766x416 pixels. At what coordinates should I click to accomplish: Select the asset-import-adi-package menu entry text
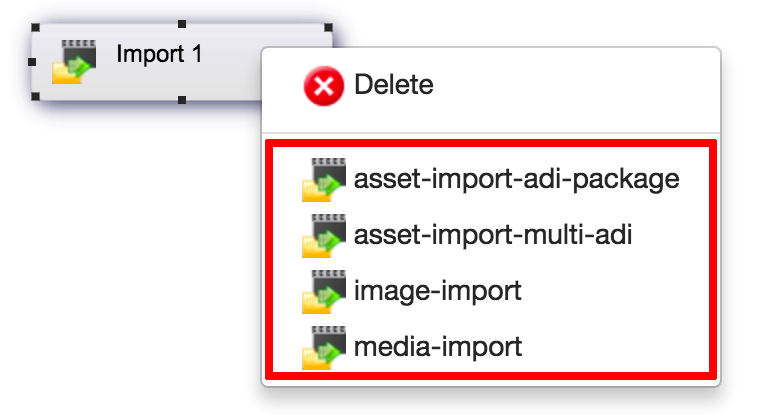click(516, 180)
